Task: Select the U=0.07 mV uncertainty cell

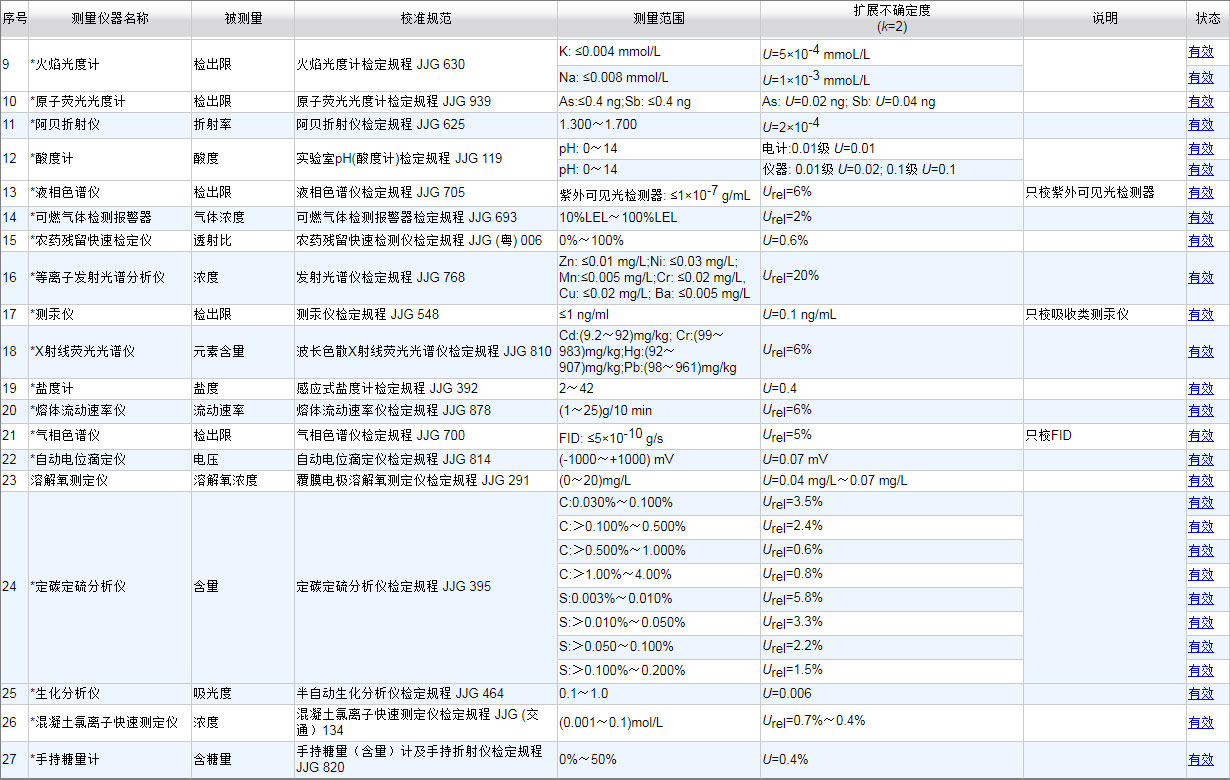Action: click(892, 459)
